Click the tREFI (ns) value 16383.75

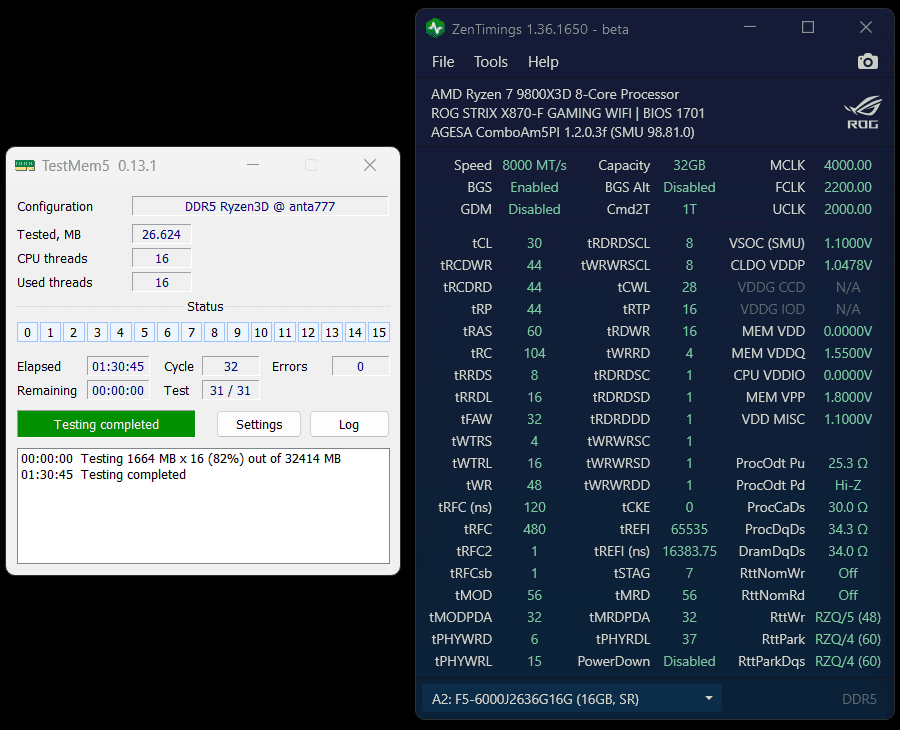tap(689, 551)
